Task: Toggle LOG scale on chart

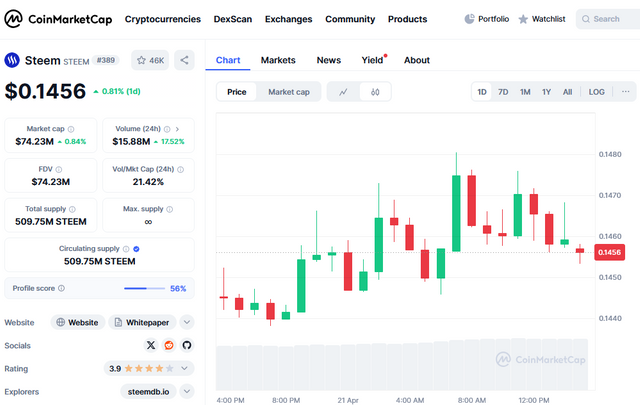Action: [596, 92]
